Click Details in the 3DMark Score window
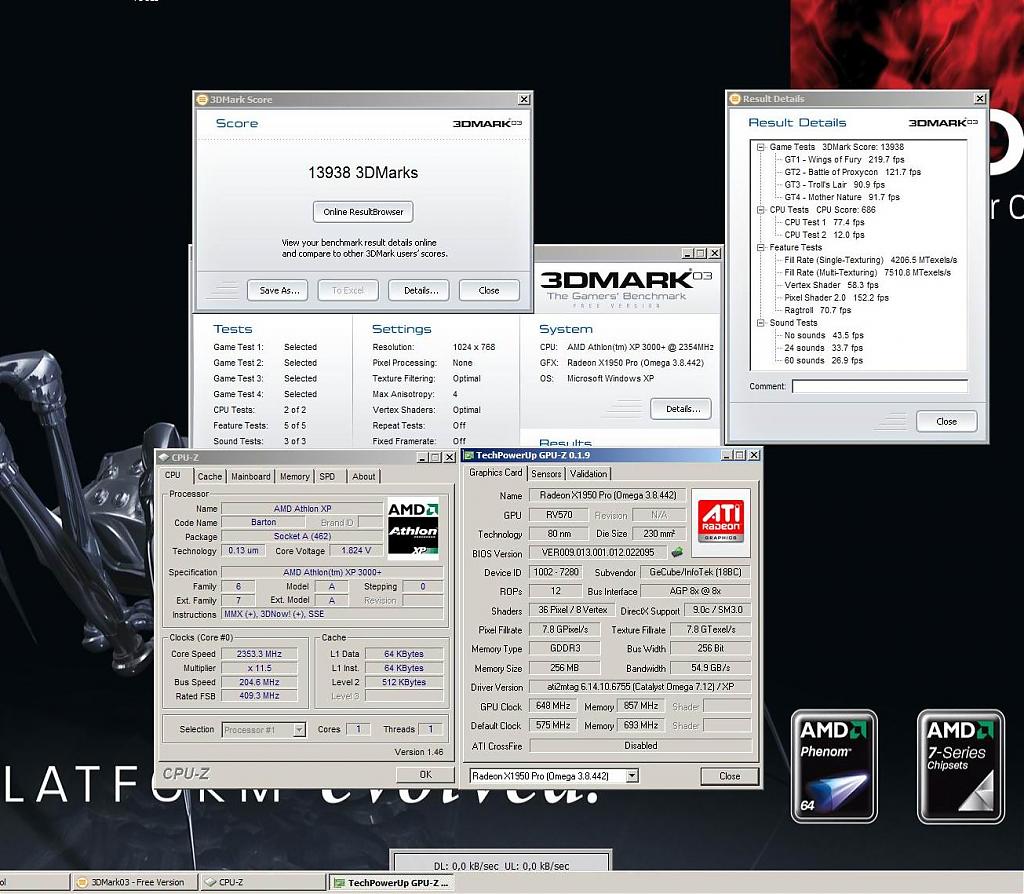Viewport: 1024px width, 894px height. tap(421, 290)
